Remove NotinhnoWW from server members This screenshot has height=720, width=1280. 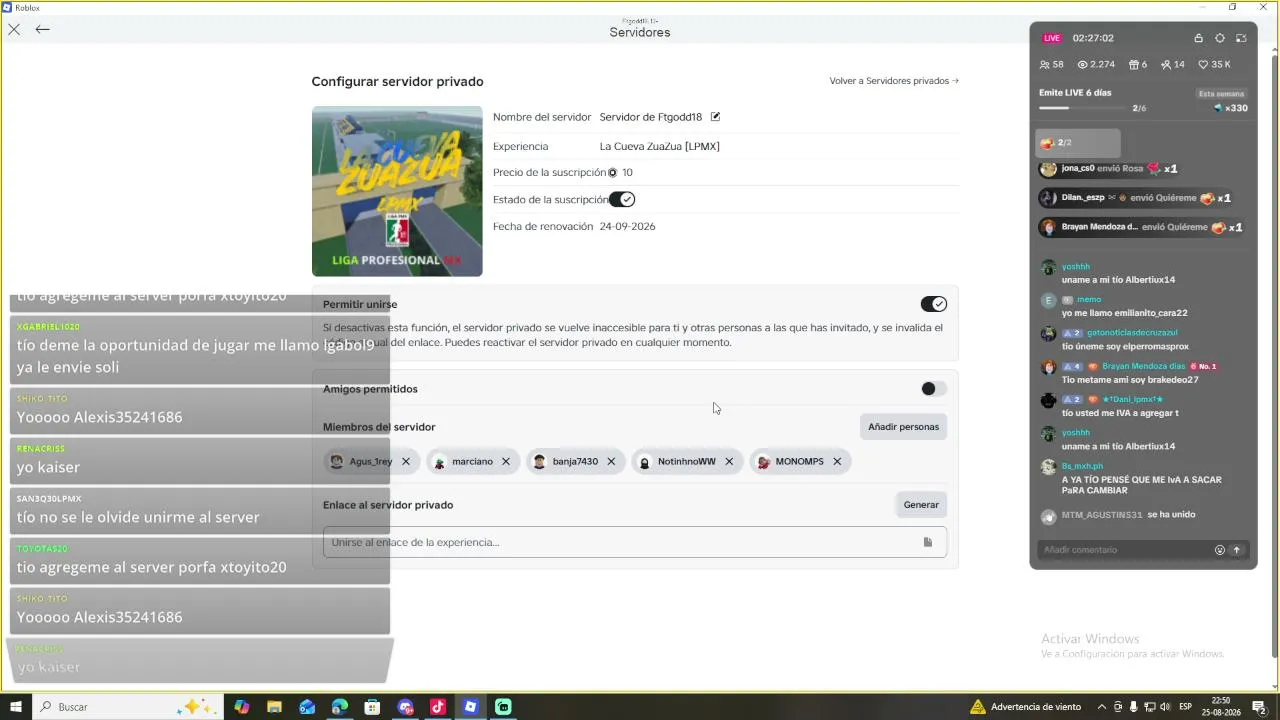(729, 461)
